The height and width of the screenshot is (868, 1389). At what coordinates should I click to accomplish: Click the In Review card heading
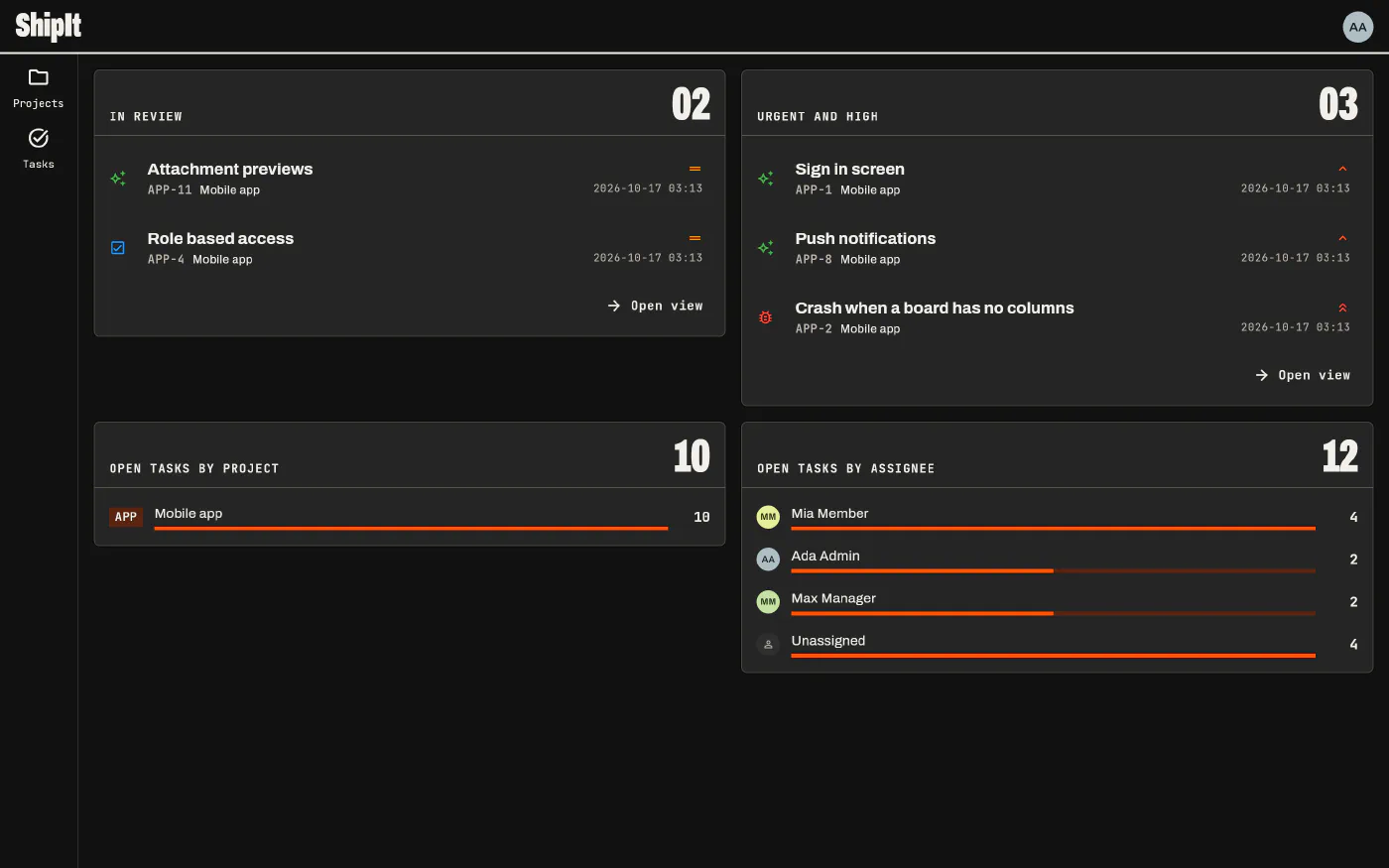click(146, 117)
